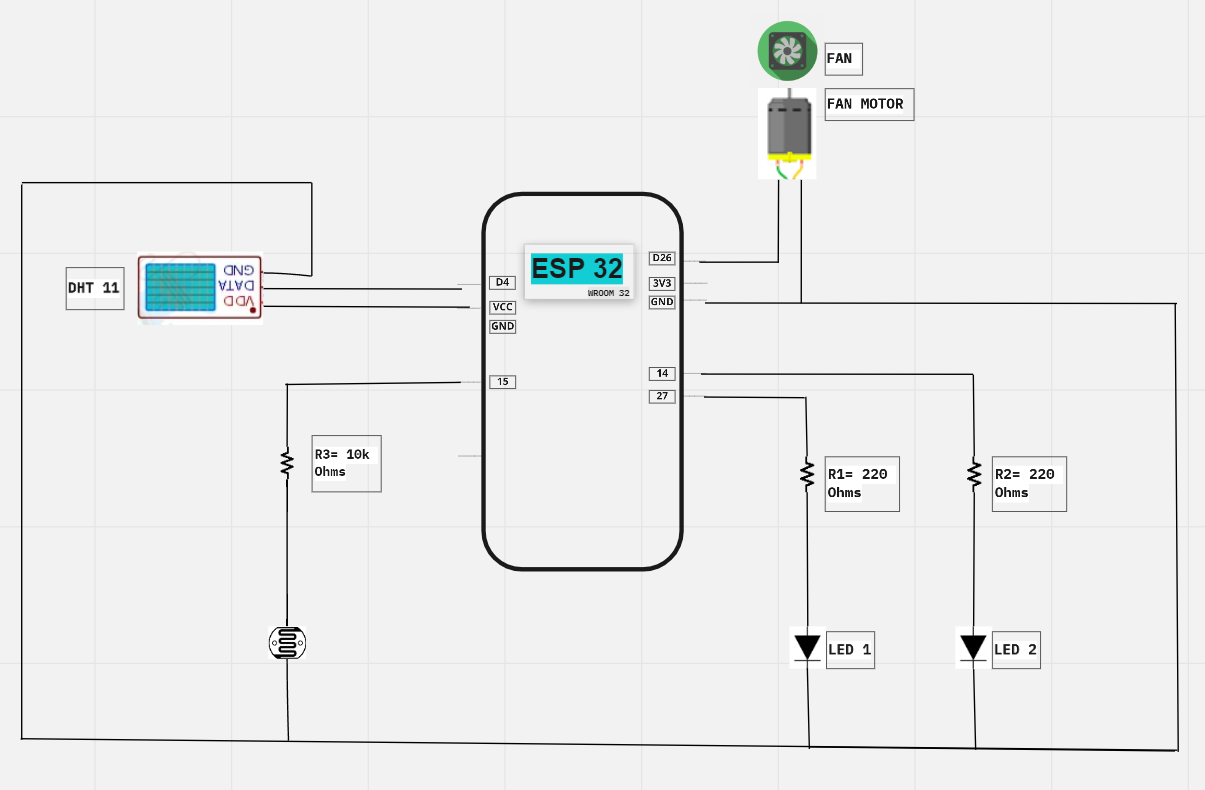Click the photoresistor LDR symbol
The height and width of the screenshot is (790, 1205).
287,643
